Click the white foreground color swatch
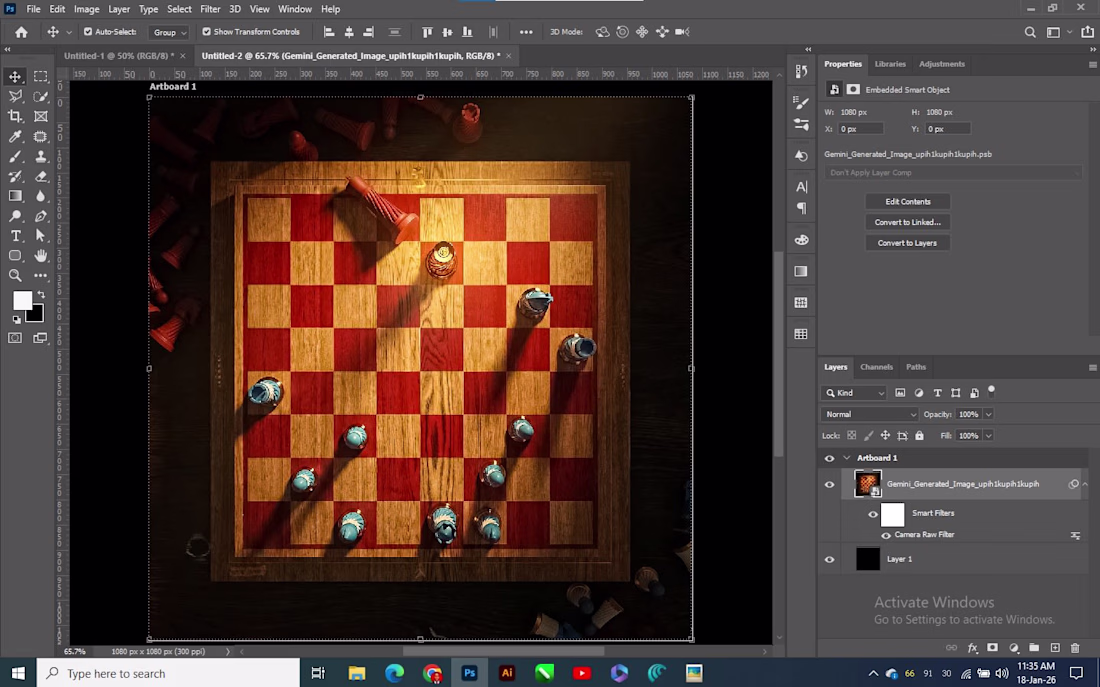 point(21,301)
